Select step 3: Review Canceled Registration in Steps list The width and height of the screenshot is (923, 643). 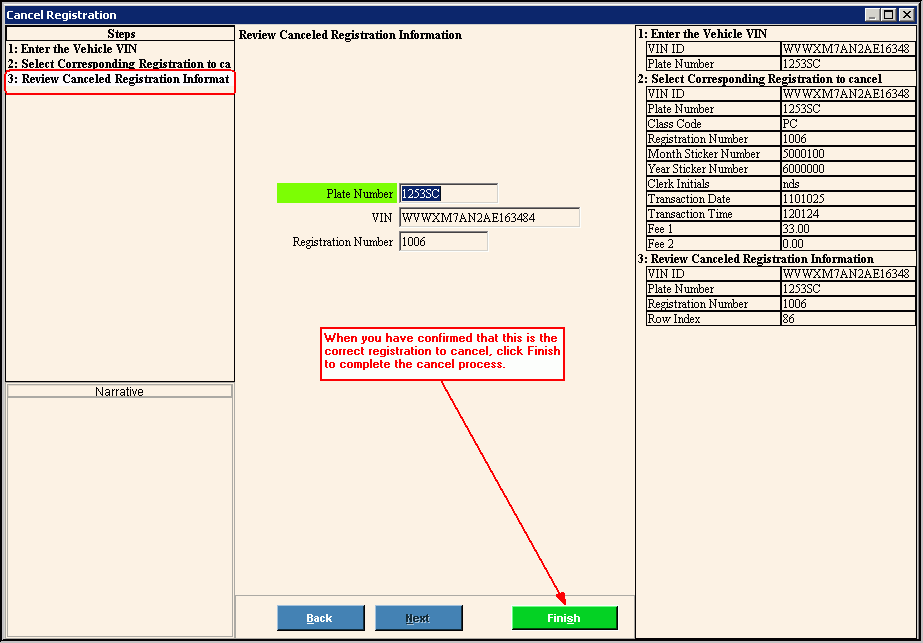pos(119,79)
